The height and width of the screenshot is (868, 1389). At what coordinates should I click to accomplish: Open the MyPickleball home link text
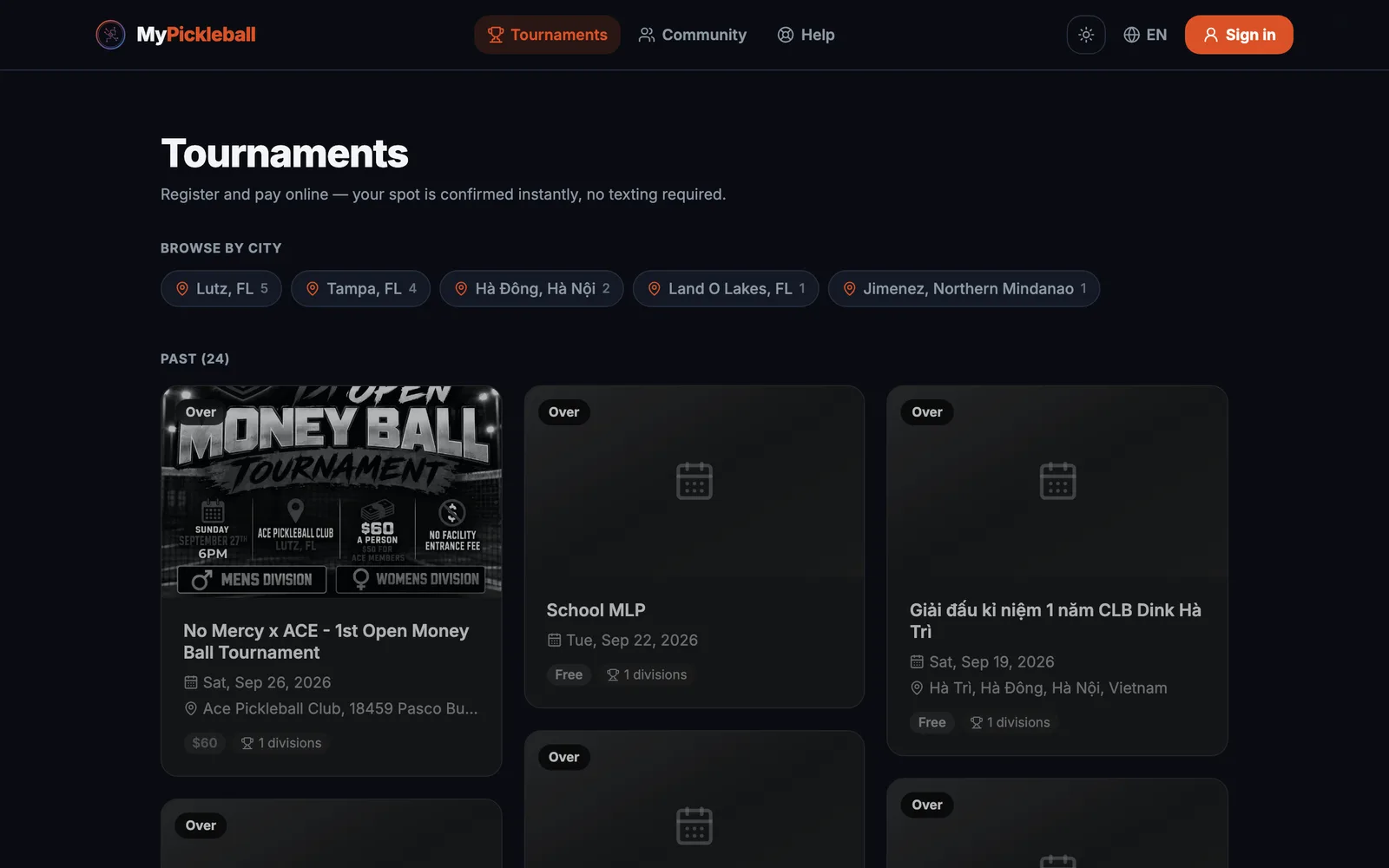[x=196, y=35]
